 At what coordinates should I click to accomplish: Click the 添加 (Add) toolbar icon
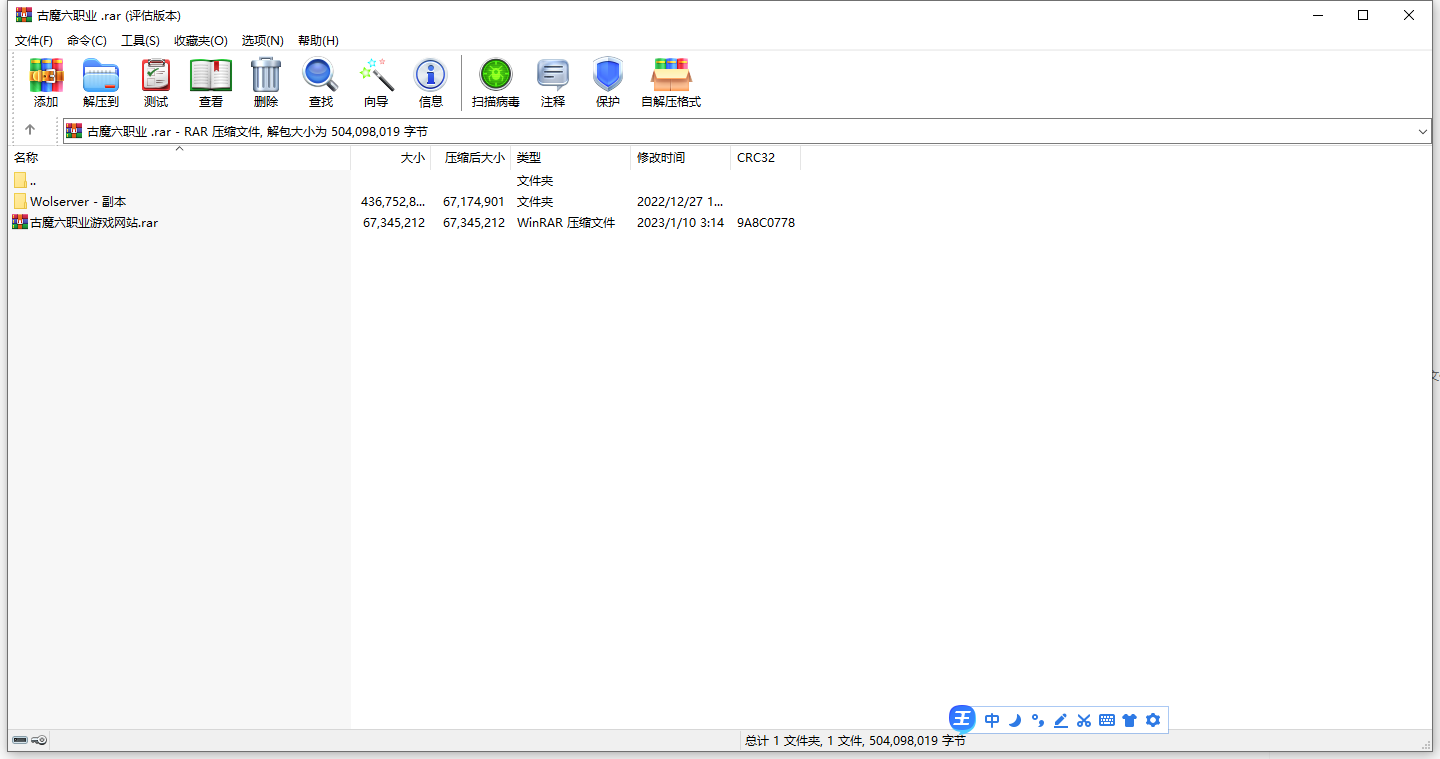(46, 82)
